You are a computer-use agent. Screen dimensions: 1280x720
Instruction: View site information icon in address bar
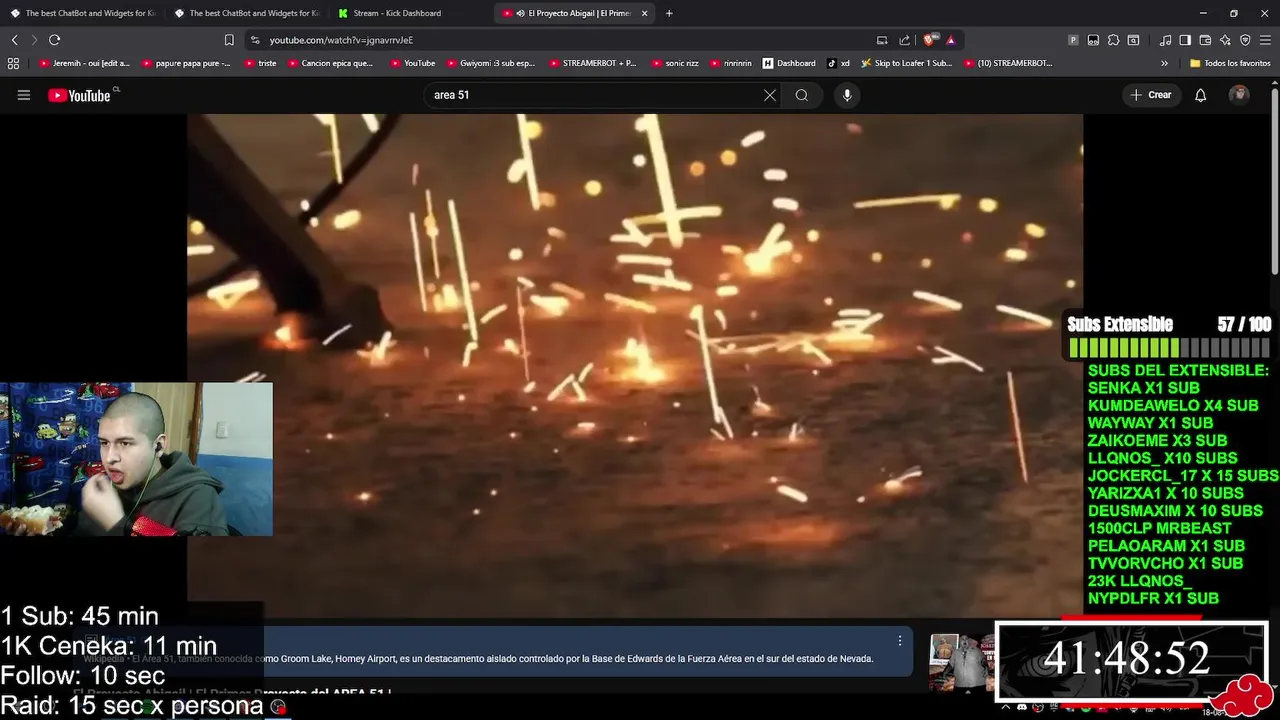[255, 40]
